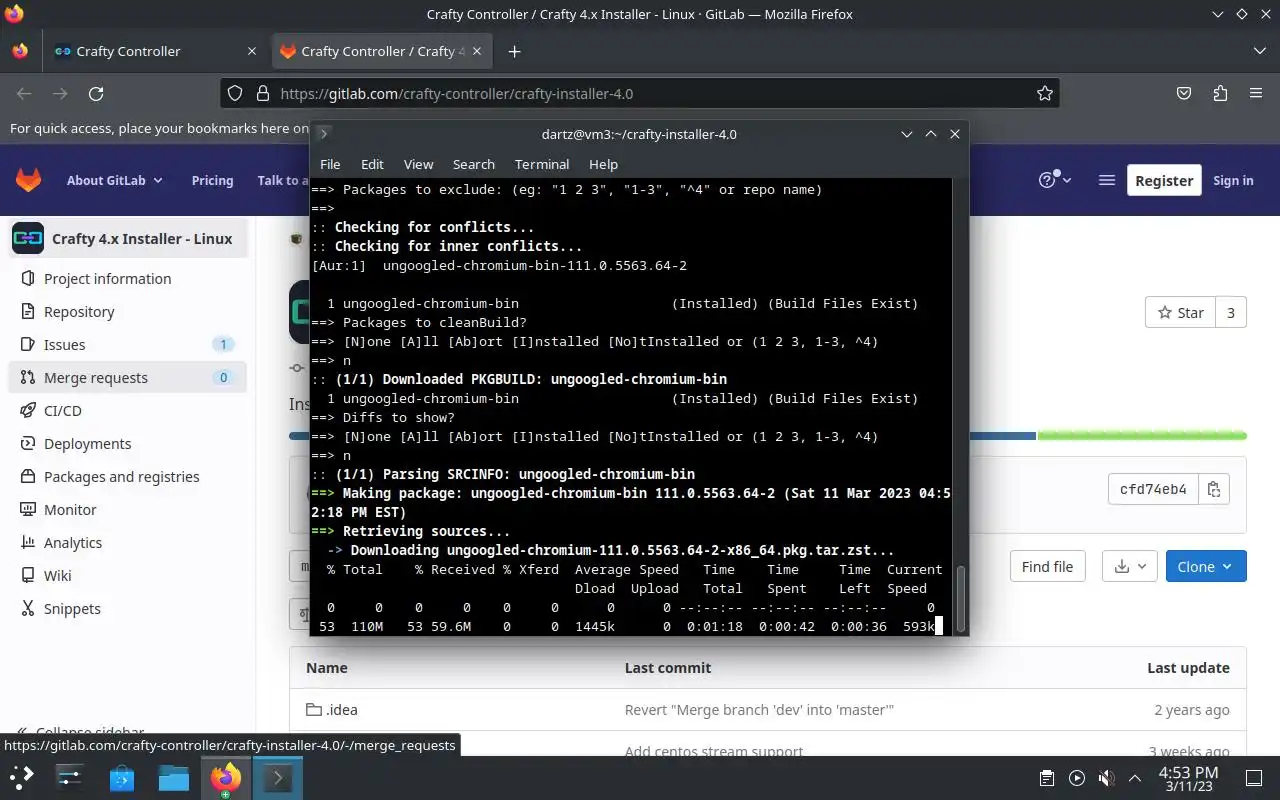
Task: Open Issues in sidebar
Action: [x=127, y=344]
